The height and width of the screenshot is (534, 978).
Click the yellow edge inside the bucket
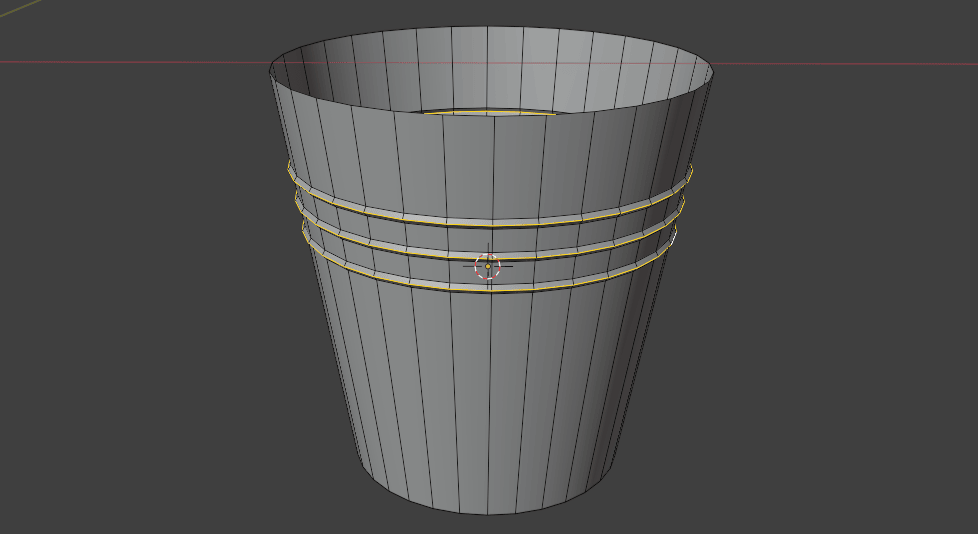[x=490, y=112]
